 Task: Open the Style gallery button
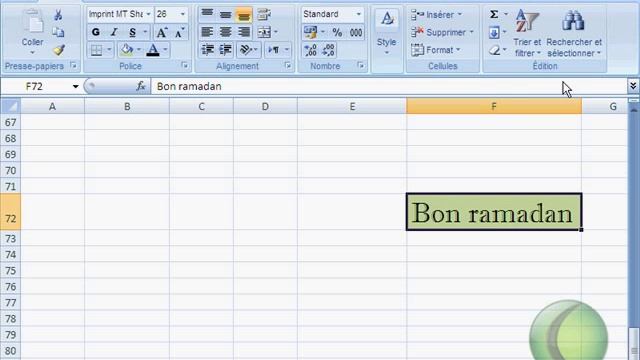[x=387, y=33]
